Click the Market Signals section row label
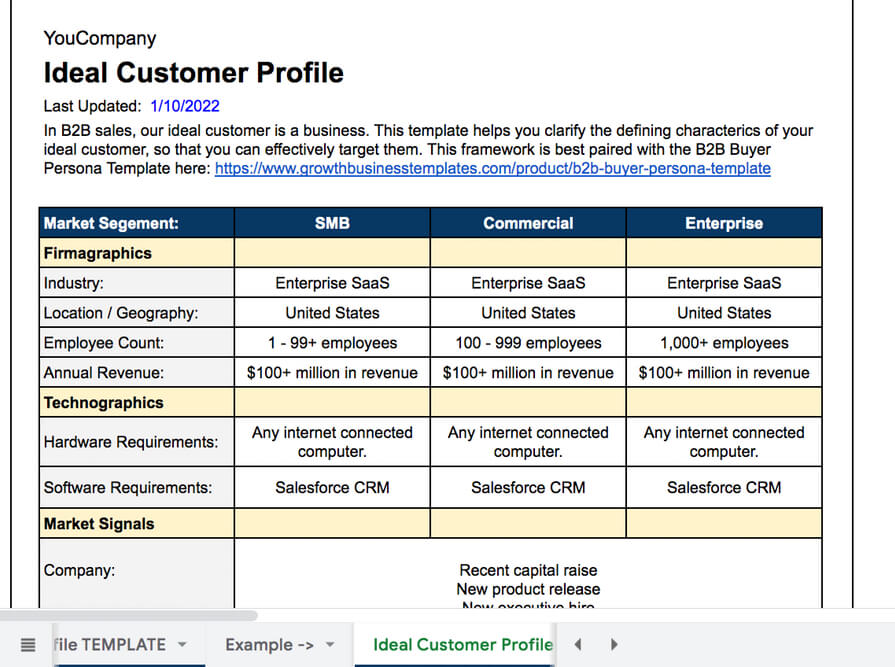Viewport: 895px width, 667px height. tap(137, 524)
